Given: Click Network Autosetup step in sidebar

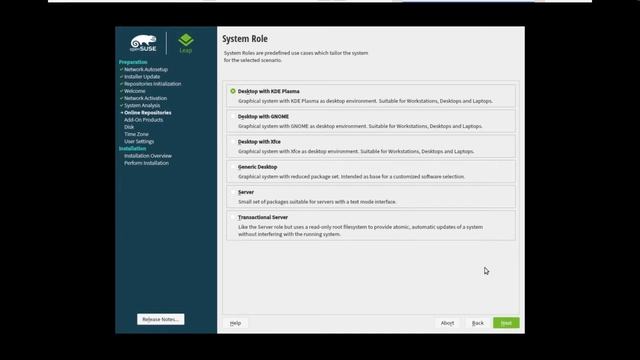Looking at the screenshot, I should [146, 69].
